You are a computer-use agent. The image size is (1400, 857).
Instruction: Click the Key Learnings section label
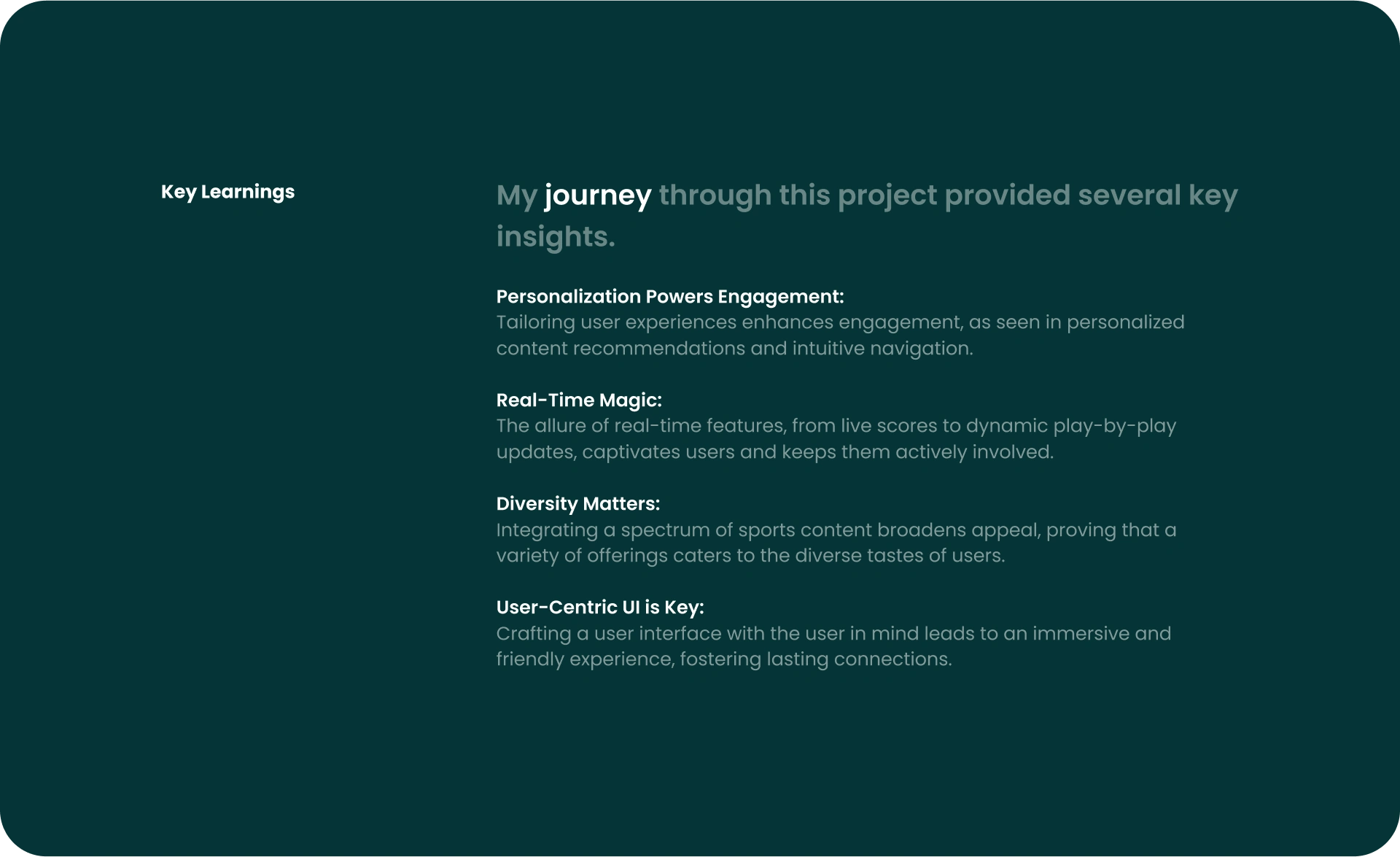point(227,192)
